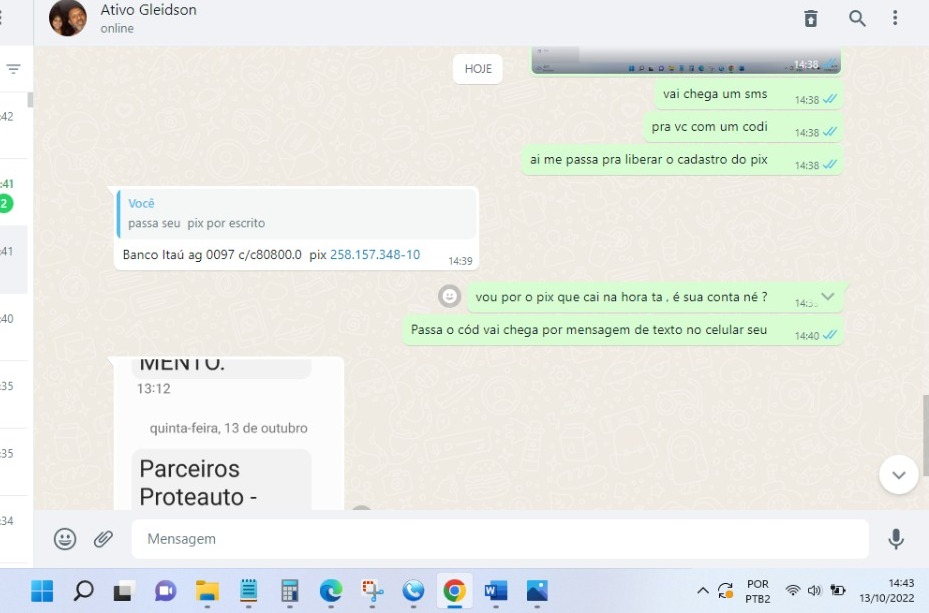This screenshot has width=929, height=613.
Task: Show hidden system tray icons
Action: tap(702, 591)
